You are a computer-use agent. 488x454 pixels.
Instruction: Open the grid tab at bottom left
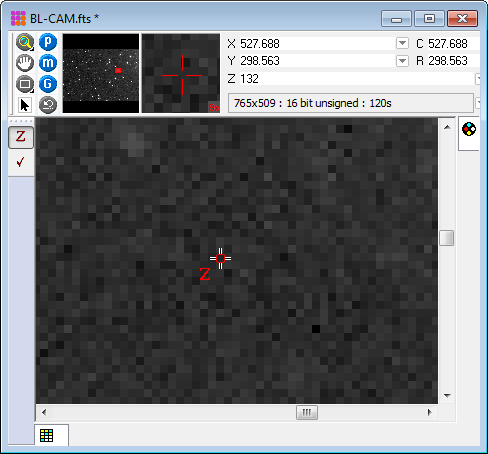pos(46,435)
